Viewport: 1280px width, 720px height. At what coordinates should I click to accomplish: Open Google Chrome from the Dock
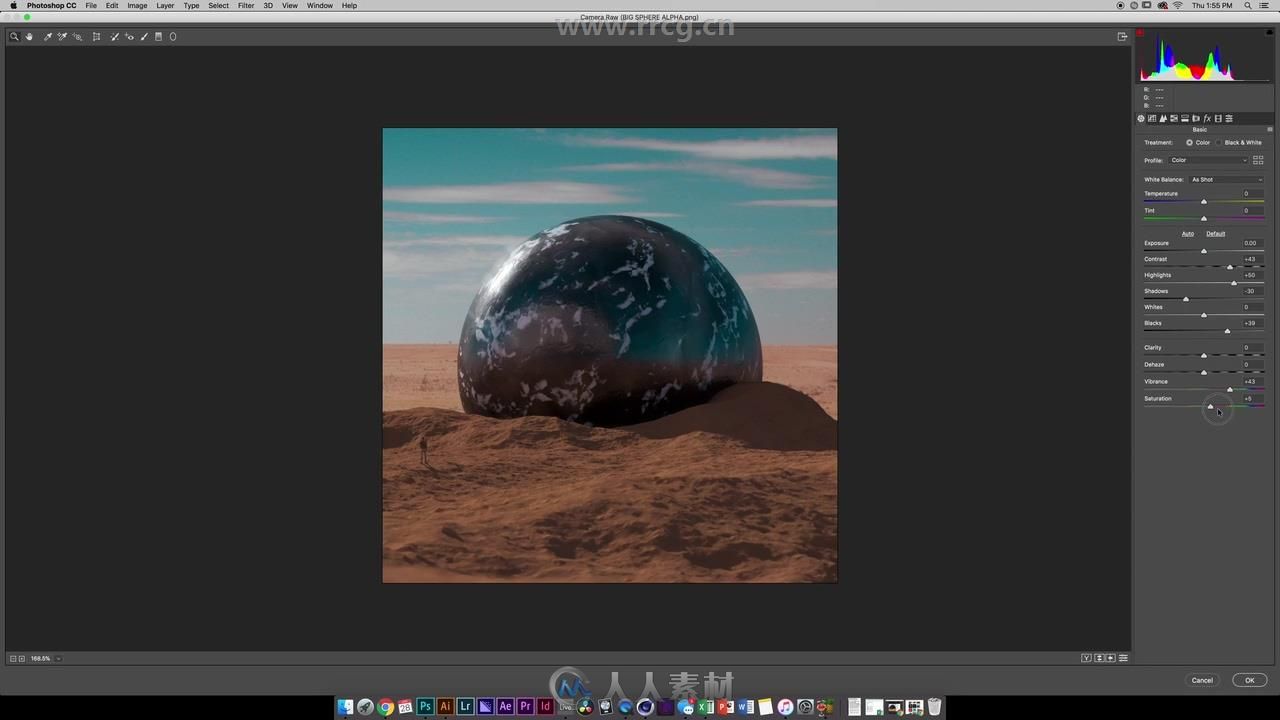click(x=385, y=707)
